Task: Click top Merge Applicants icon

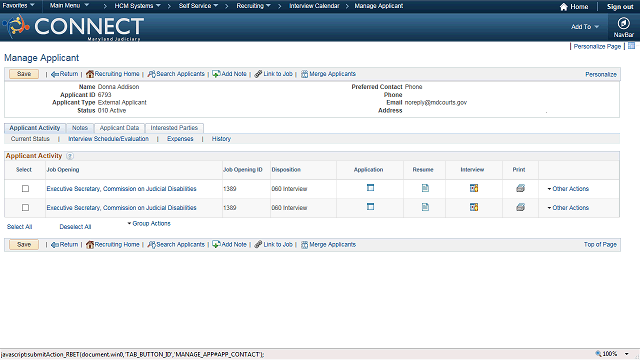Action: (x=304, y=74)
